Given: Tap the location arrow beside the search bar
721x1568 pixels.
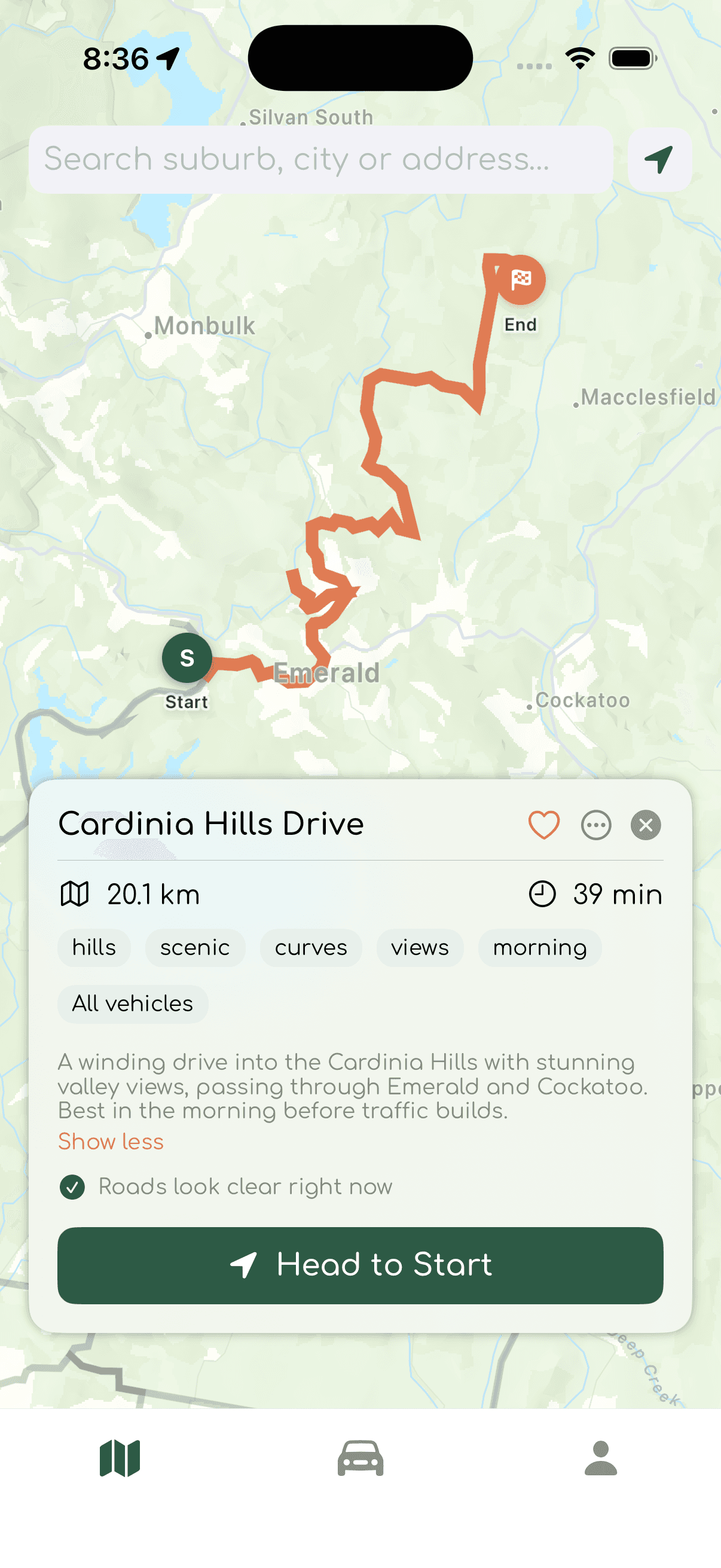Looking at the screenshot, I should pos(659,160).
